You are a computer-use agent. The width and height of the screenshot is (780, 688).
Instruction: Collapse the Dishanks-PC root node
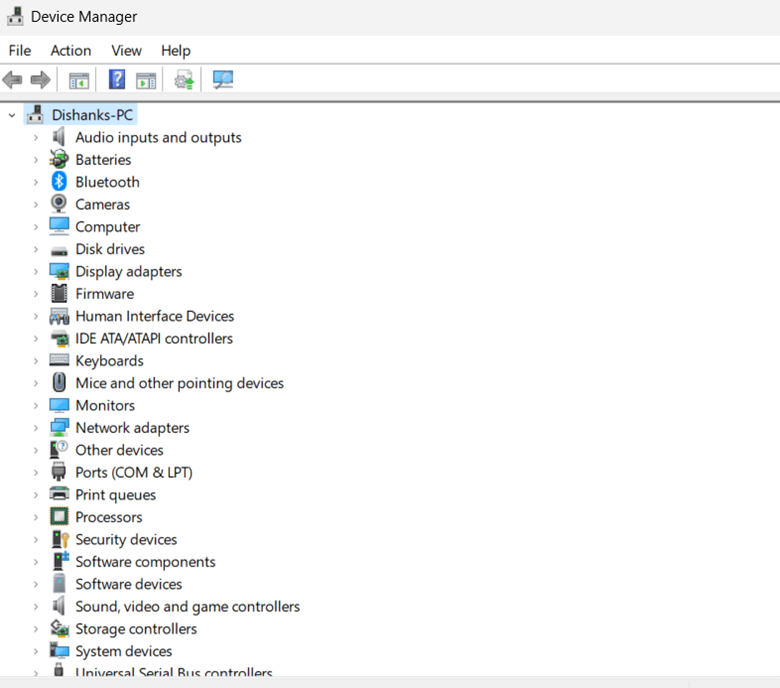12,115
